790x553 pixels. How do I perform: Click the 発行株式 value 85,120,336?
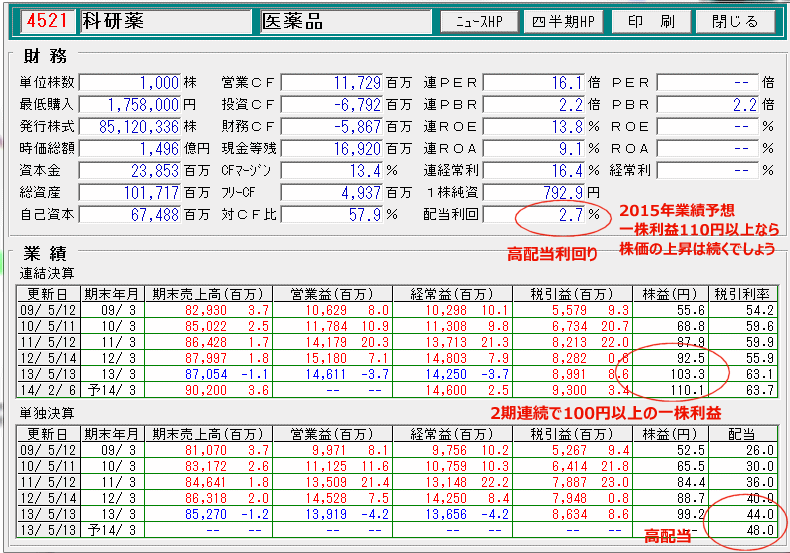[x=129, y=126]
